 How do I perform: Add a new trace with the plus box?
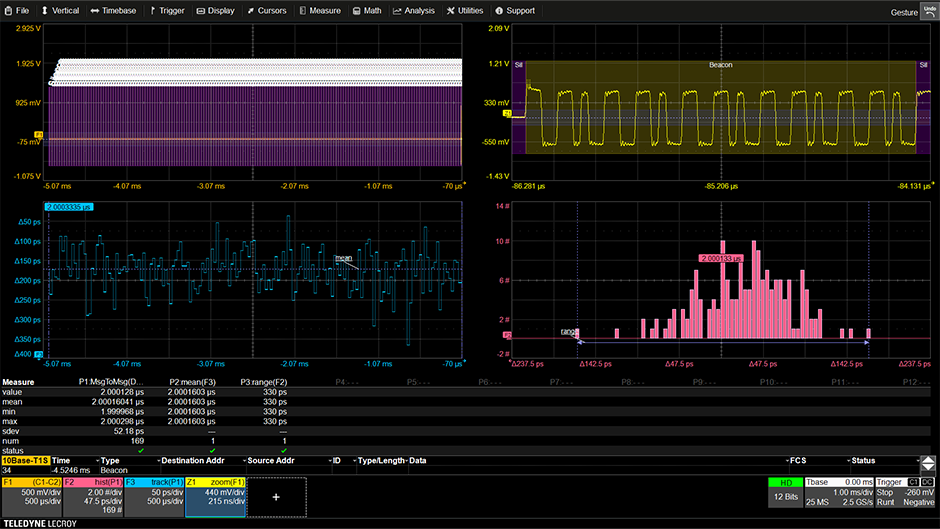pos(276,495)
